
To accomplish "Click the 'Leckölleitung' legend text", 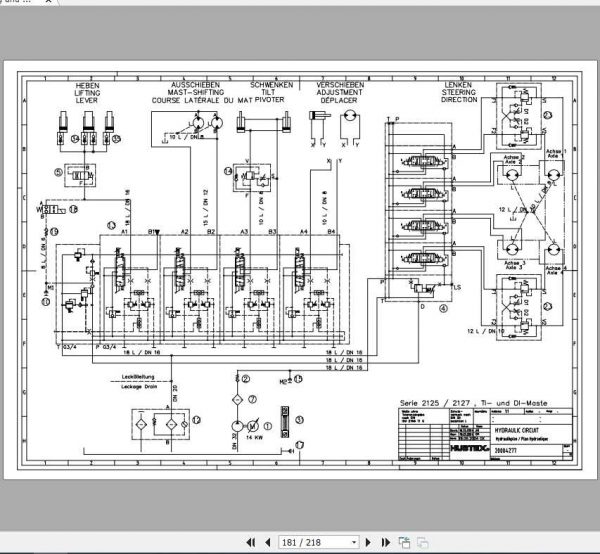I will coord(138,377).
